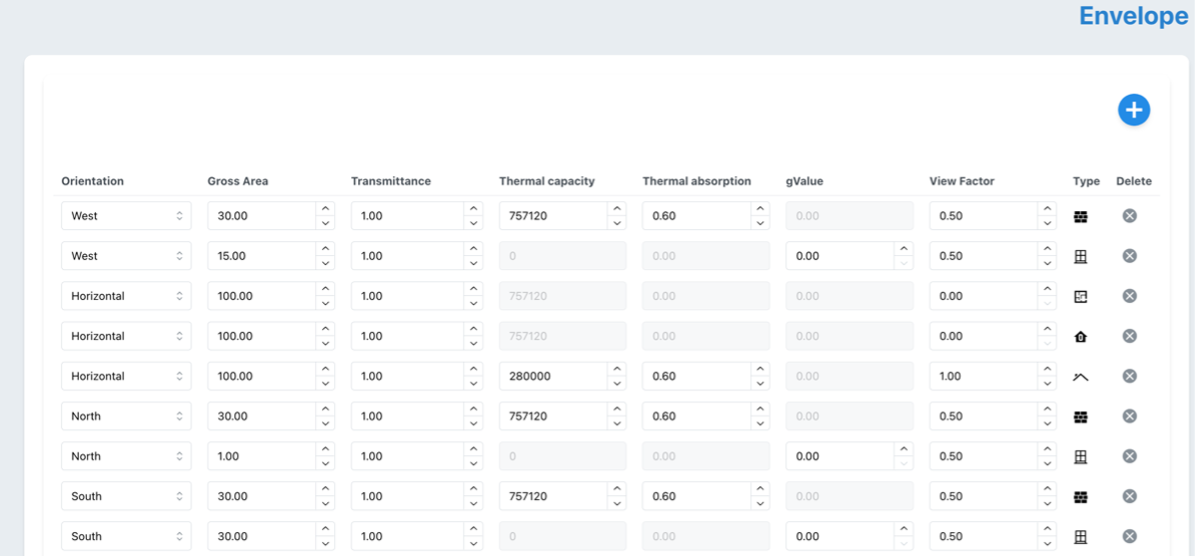The image size is (1197, 559).
Task: Click the Thermal capacity column header
Action: click(x=547, y=181)
